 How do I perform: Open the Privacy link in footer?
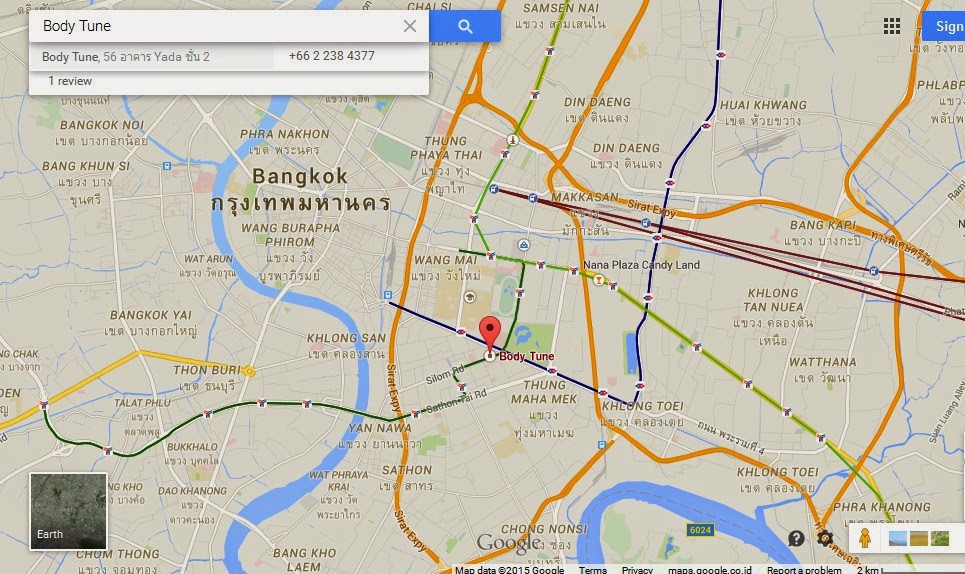[x=637, y=570]
